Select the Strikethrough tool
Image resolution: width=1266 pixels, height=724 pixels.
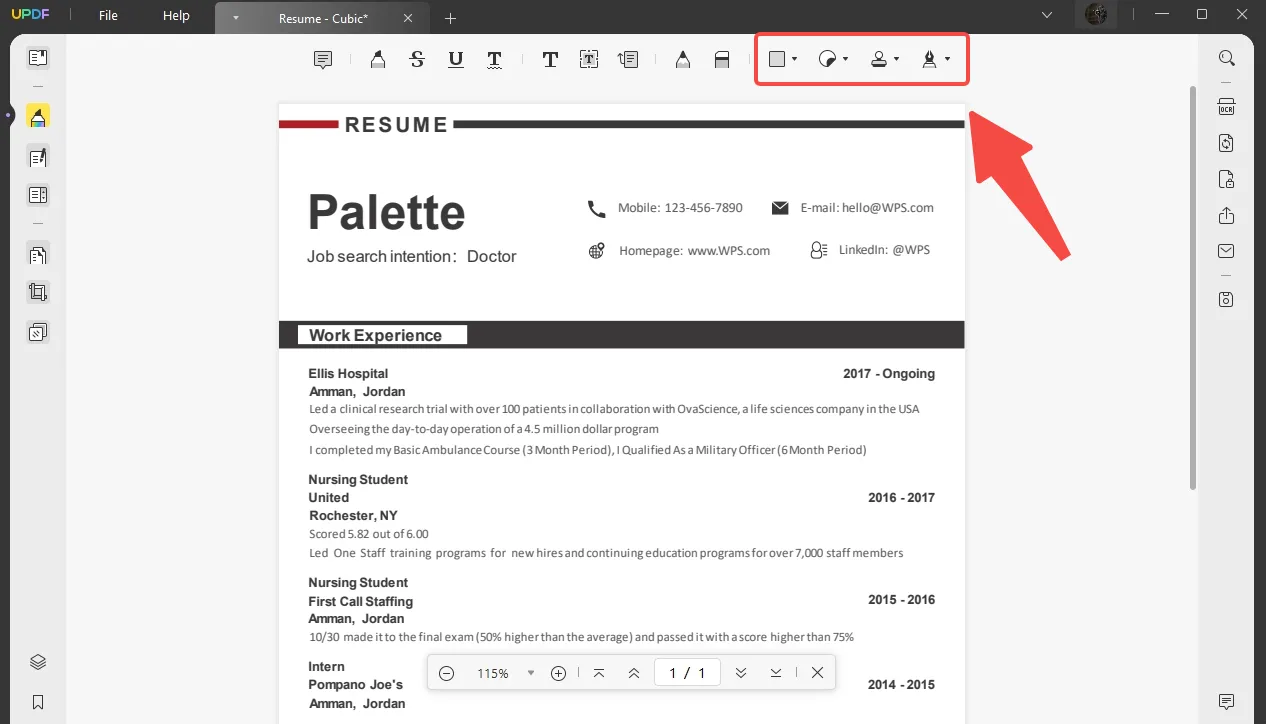pyautogui.click(x=417, y=60)
